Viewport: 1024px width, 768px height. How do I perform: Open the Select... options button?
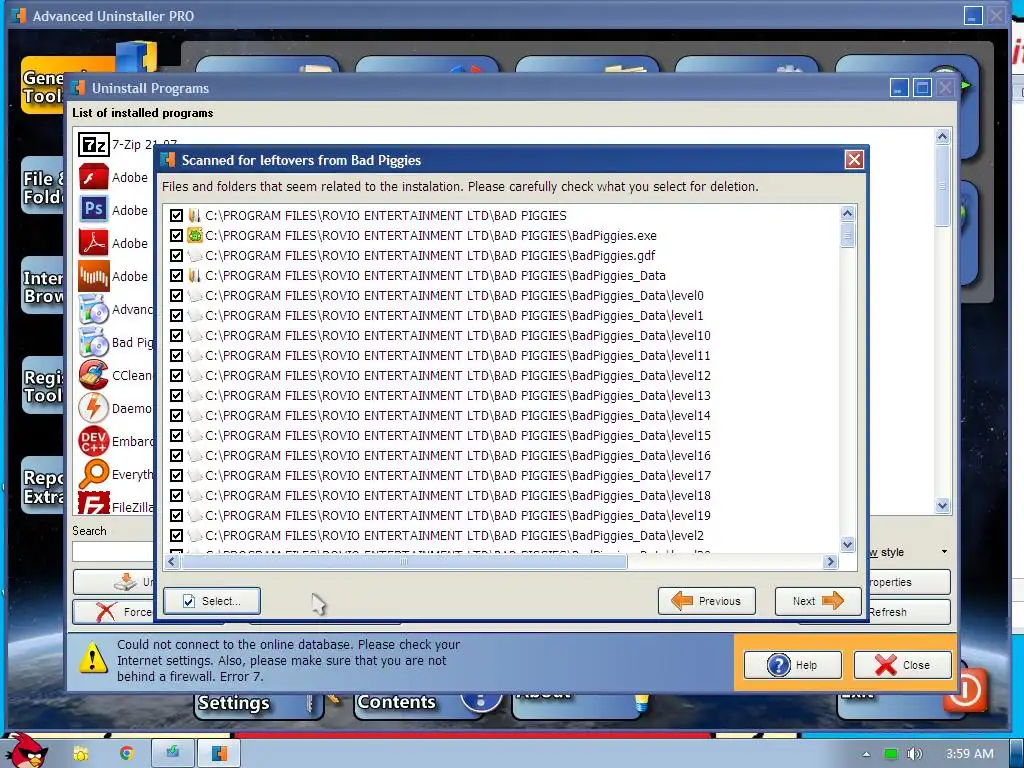click(x=212, y=601)
